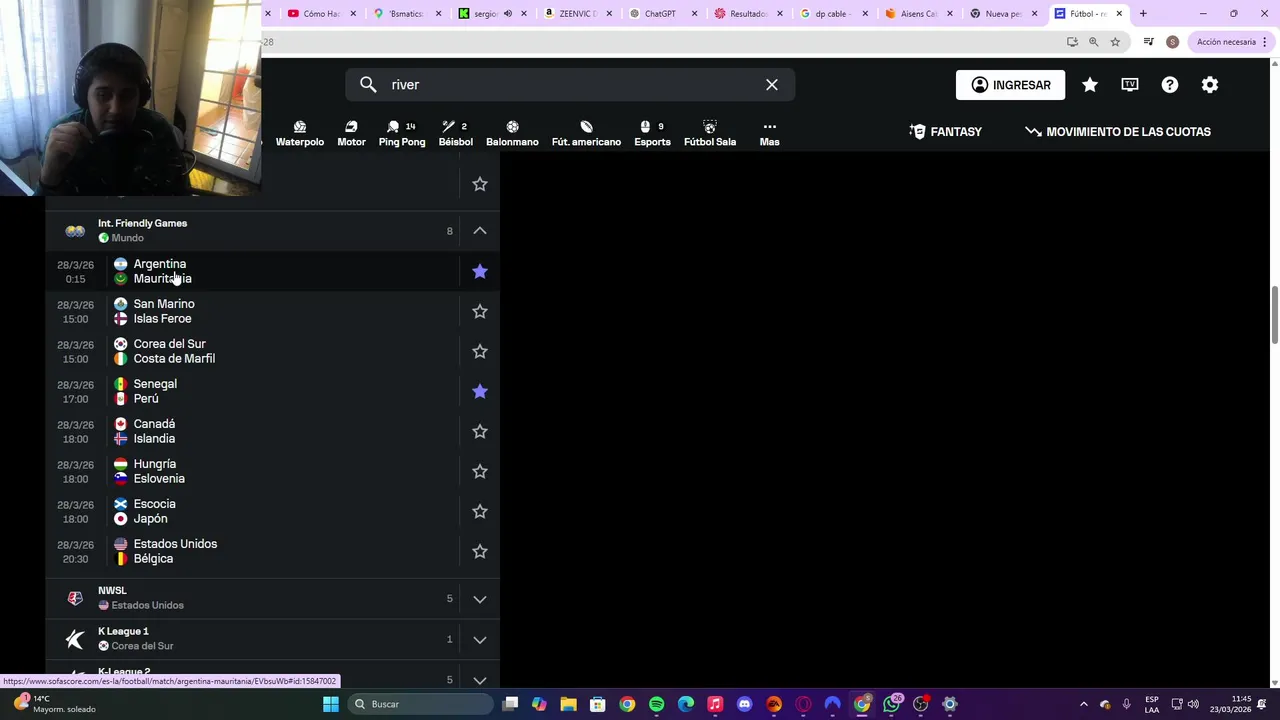Image resolution: width=1280 pixels, height=720 pixels.
Task: Bookmark this page with the star icon
Action: point(1115,42)
